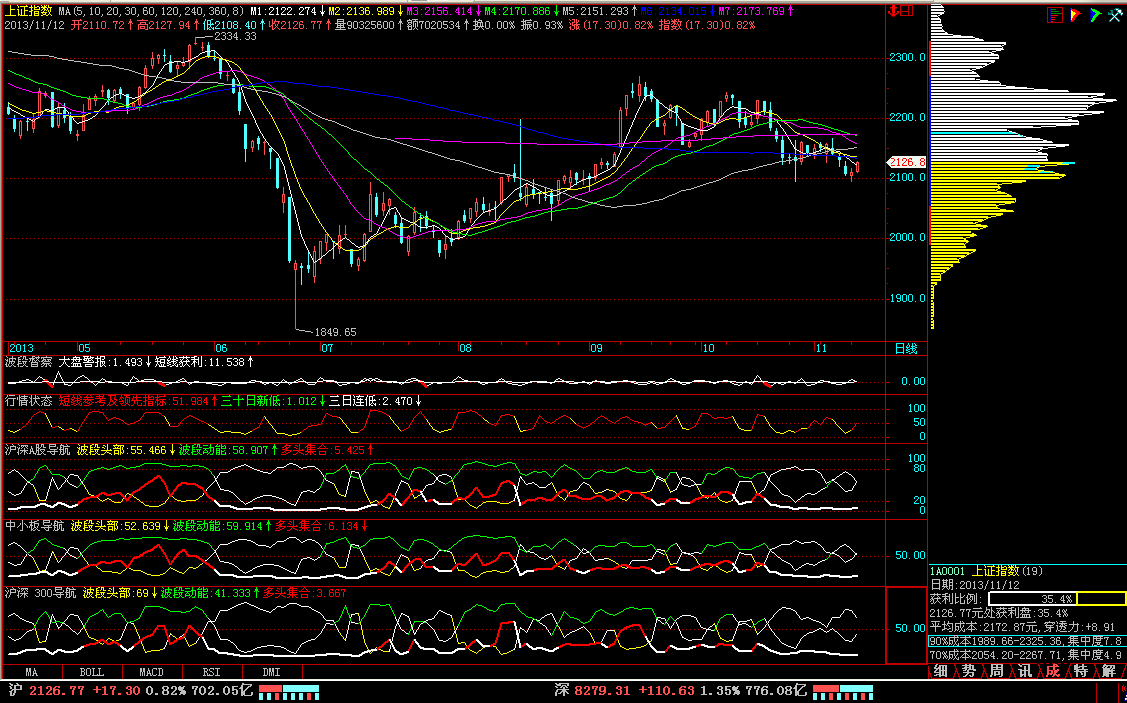
Task: Select the 70%成本 concentration row
Action: pyautogui.click(x=1026, y=655)
